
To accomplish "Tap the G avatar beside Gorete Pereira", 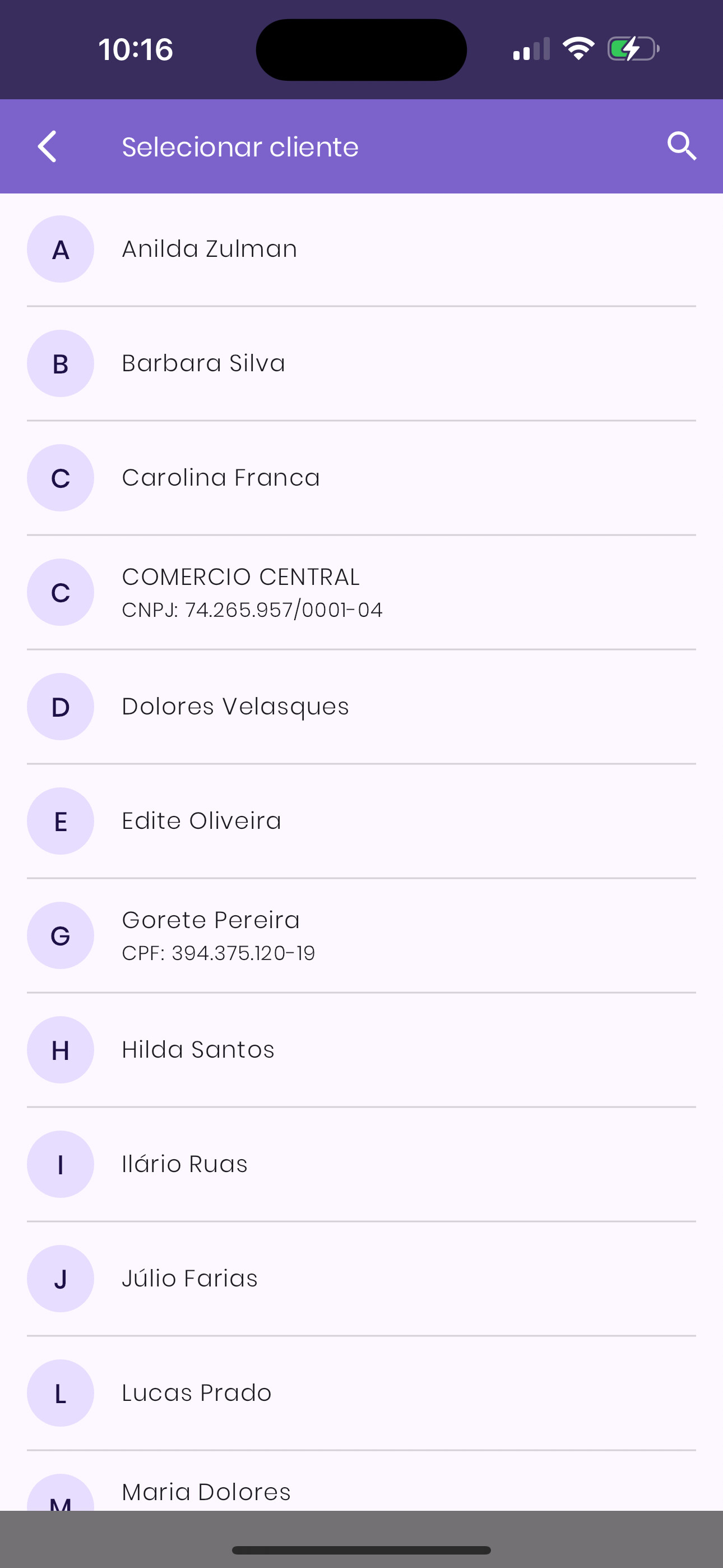I will tap(61, 935).
